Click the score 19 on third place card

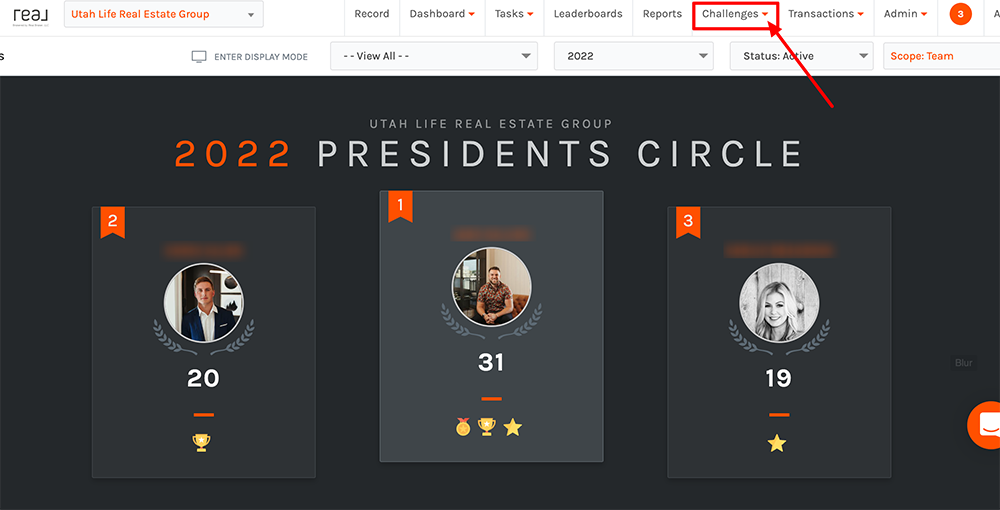[779, 379]
